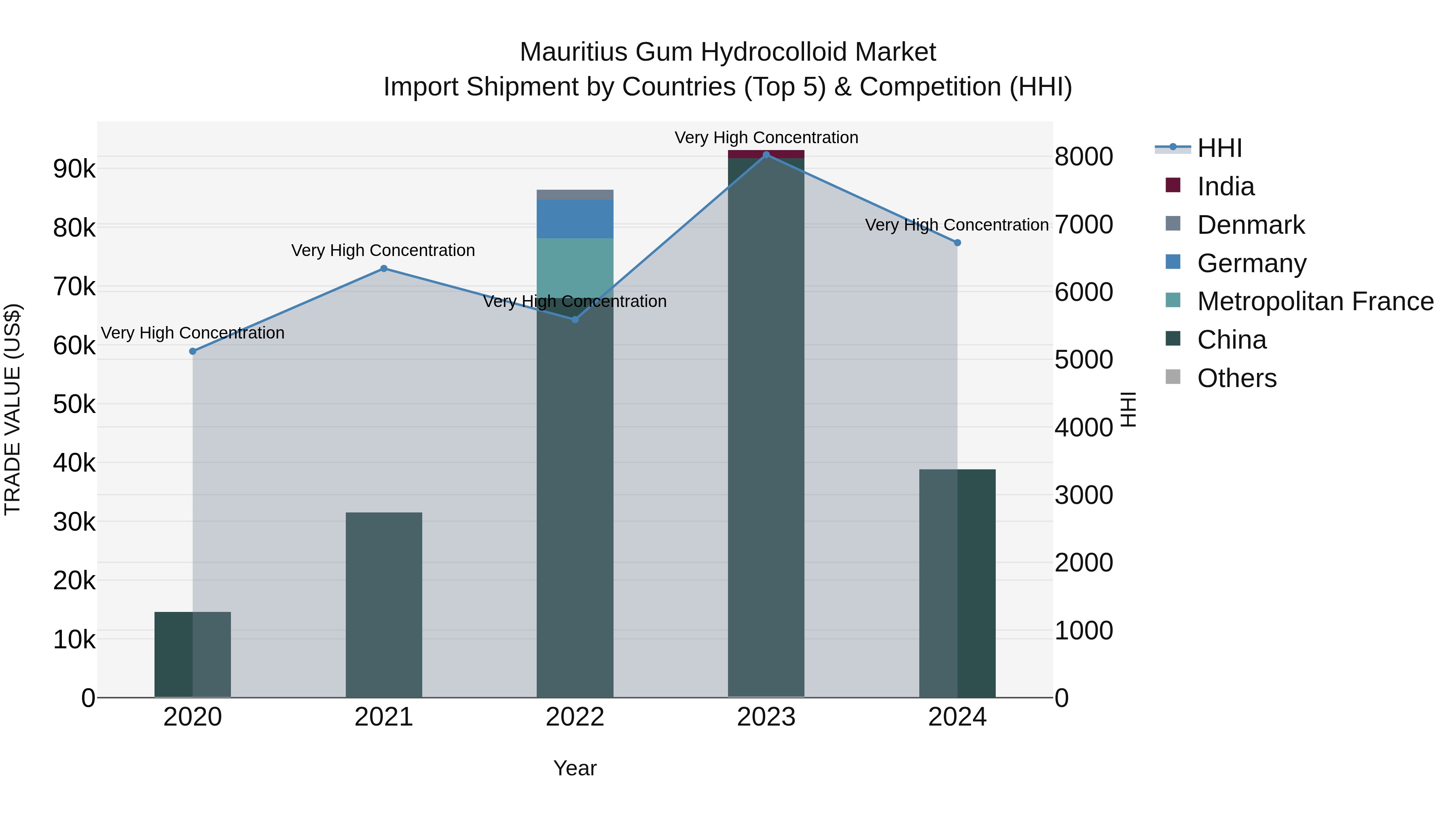Click the 2021 China bar
Image resolution: width=1456 pixels, height=819 pixels.
[x=384, y=605]
